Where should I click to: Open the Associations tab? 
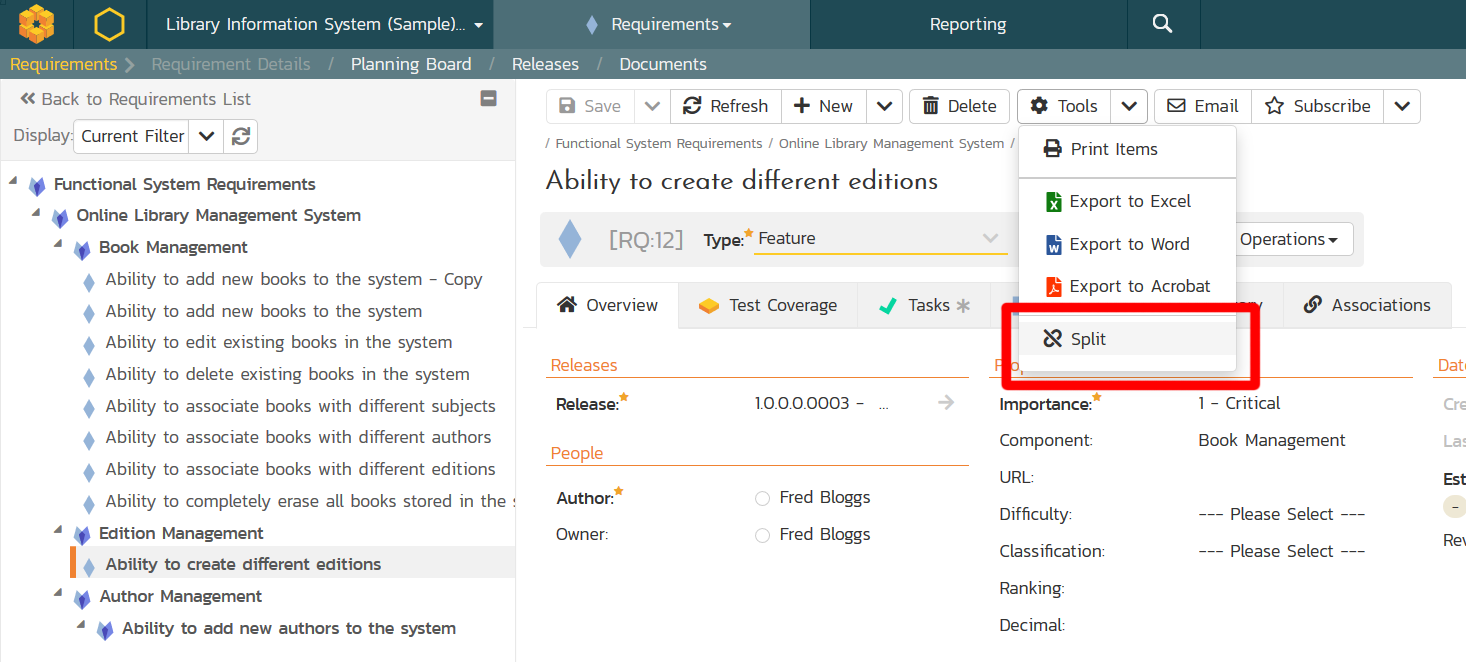point(1366,305)
